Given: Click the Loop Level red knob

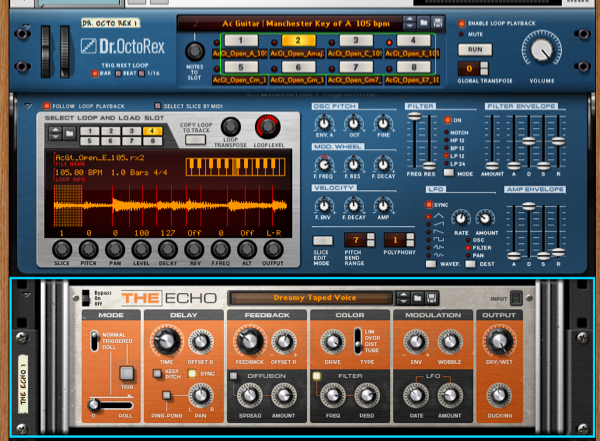Looking at the screenshot, I should (x=268, y=126).
